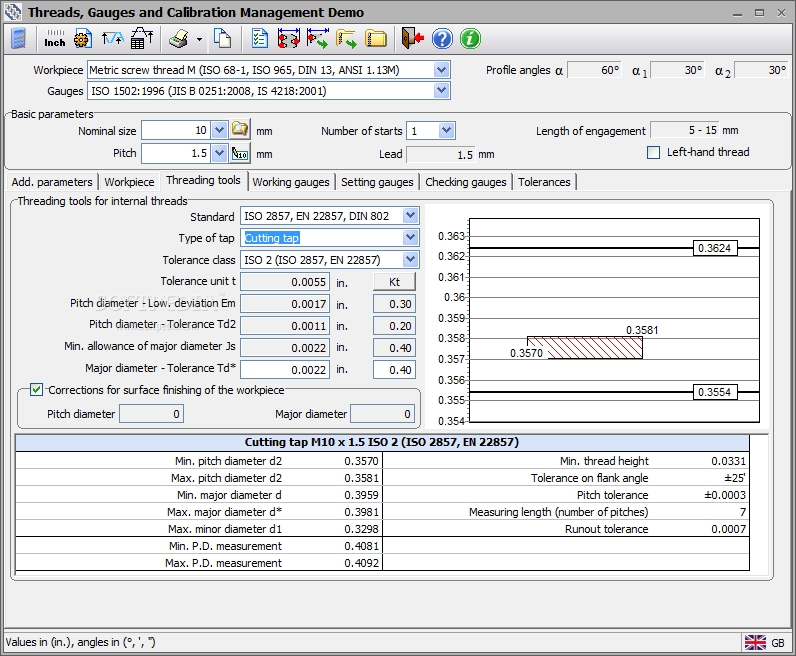Click the Pitch diameter correction field
Screen dimensions: 796x656
pos(151,414)
